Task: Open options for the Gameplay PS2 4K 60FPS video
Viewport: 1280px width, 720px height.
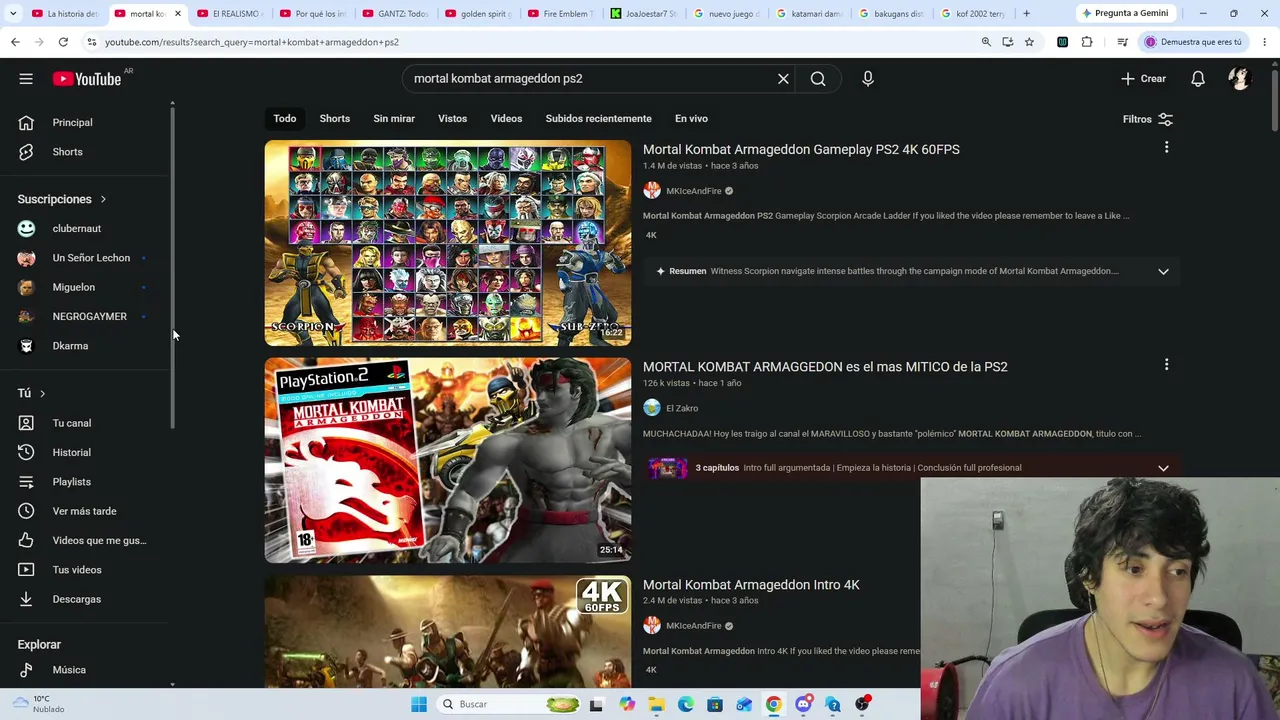Action: coord(1166,148)
